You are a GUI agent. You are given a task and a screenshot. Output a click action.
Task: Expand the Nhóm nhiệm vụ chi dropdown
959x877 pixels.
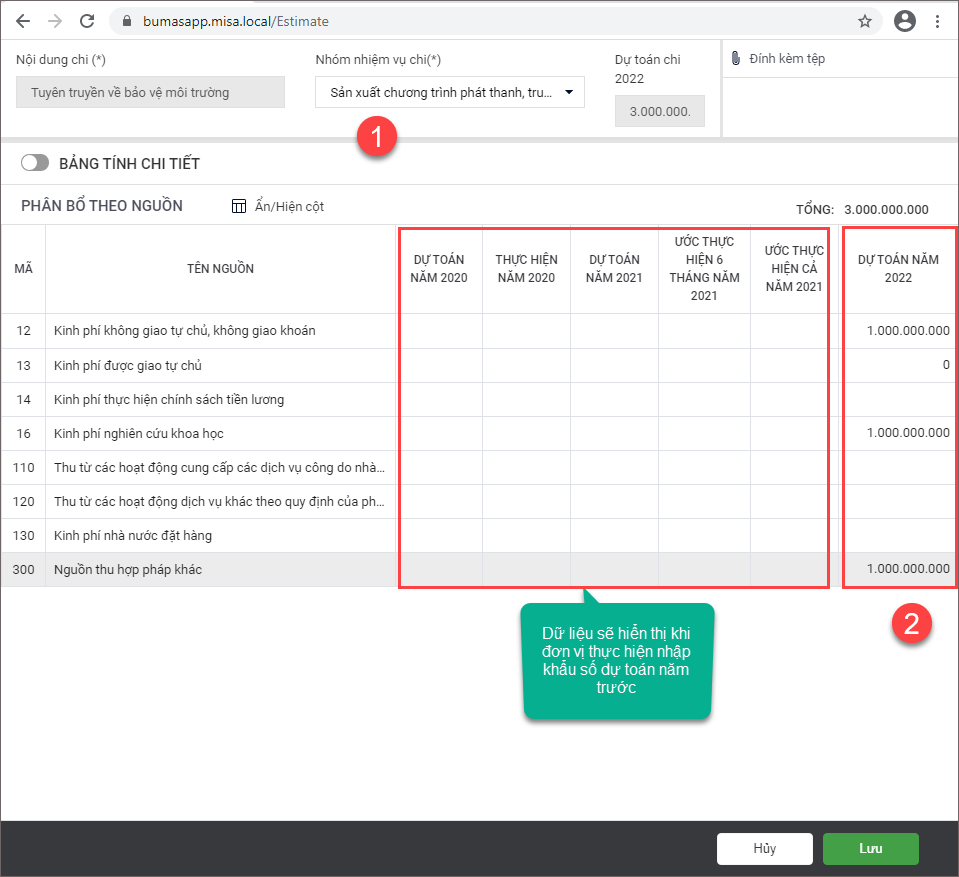point(568,93)
